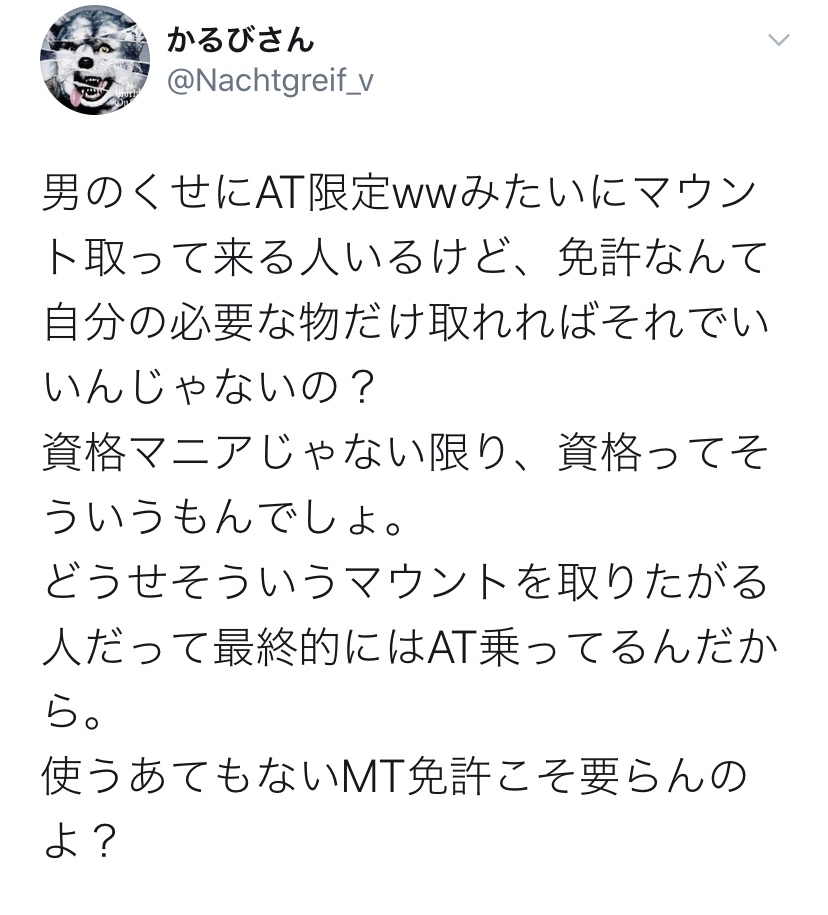Viewport: 828px width, 915px height.
Task: Expand the tweet options chevron
Action: (778, 40)
